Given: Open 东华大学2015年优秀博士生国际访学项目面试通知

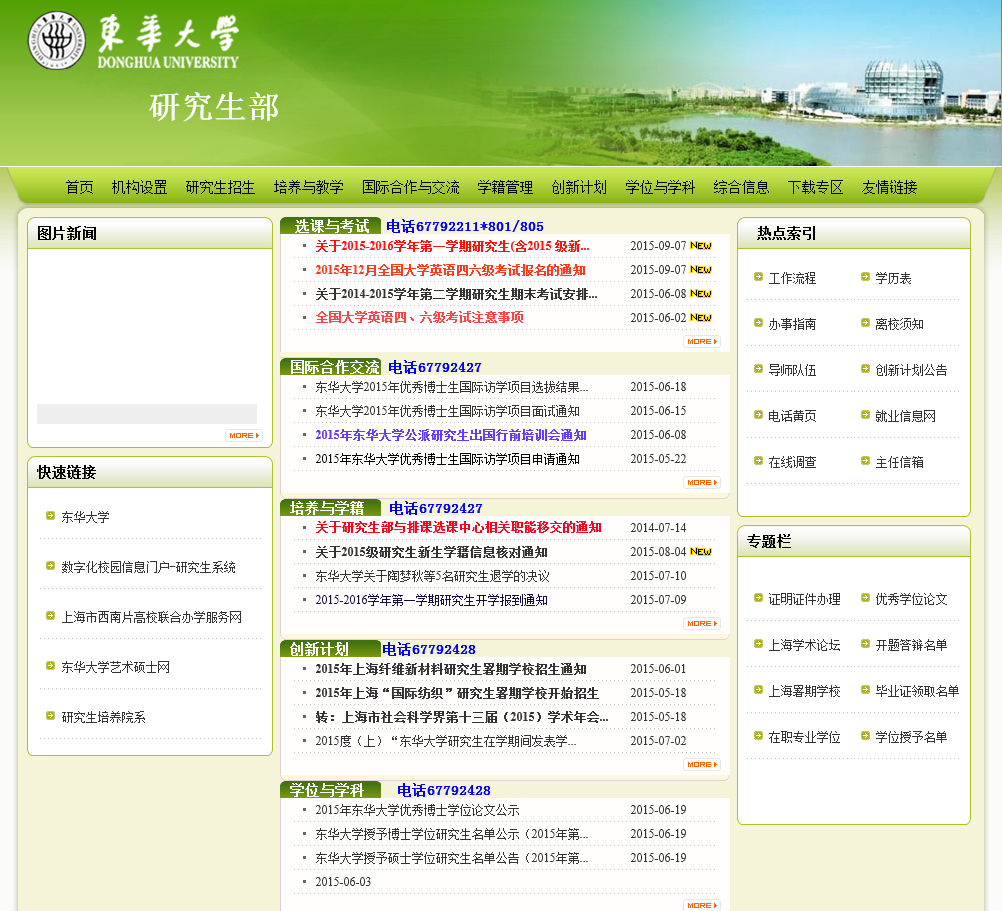Looking at the screenshot, I should tap(447, 411).
